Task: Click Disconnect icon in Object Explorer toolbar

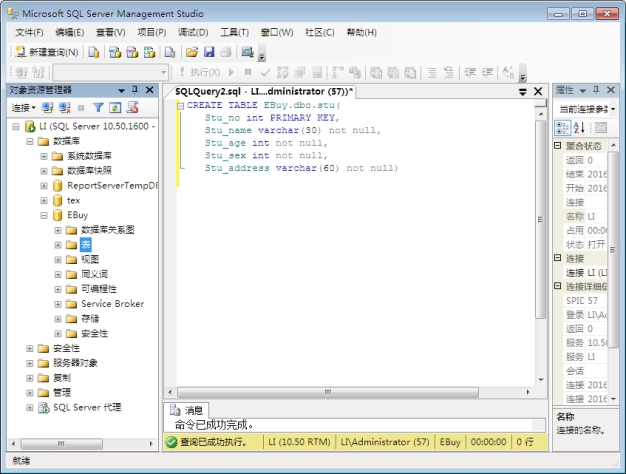Action: 64,107
